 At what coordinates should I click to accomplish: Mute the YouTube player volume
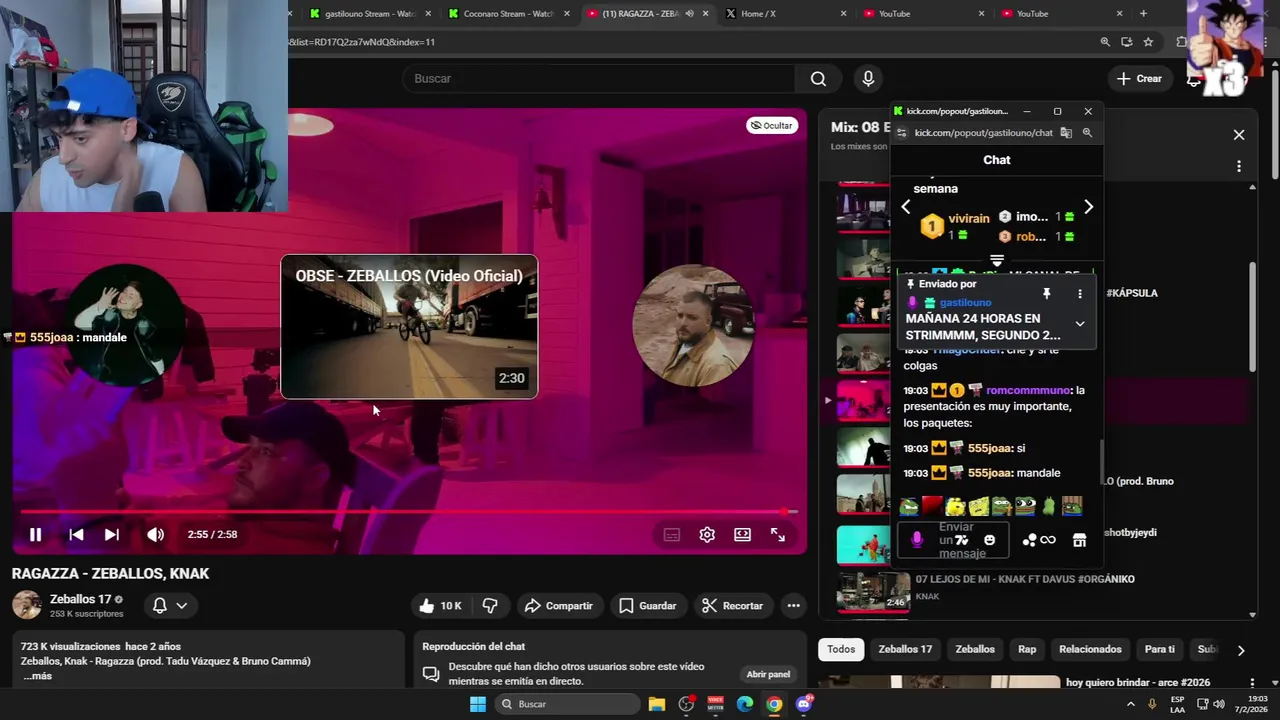pos(155,535)
